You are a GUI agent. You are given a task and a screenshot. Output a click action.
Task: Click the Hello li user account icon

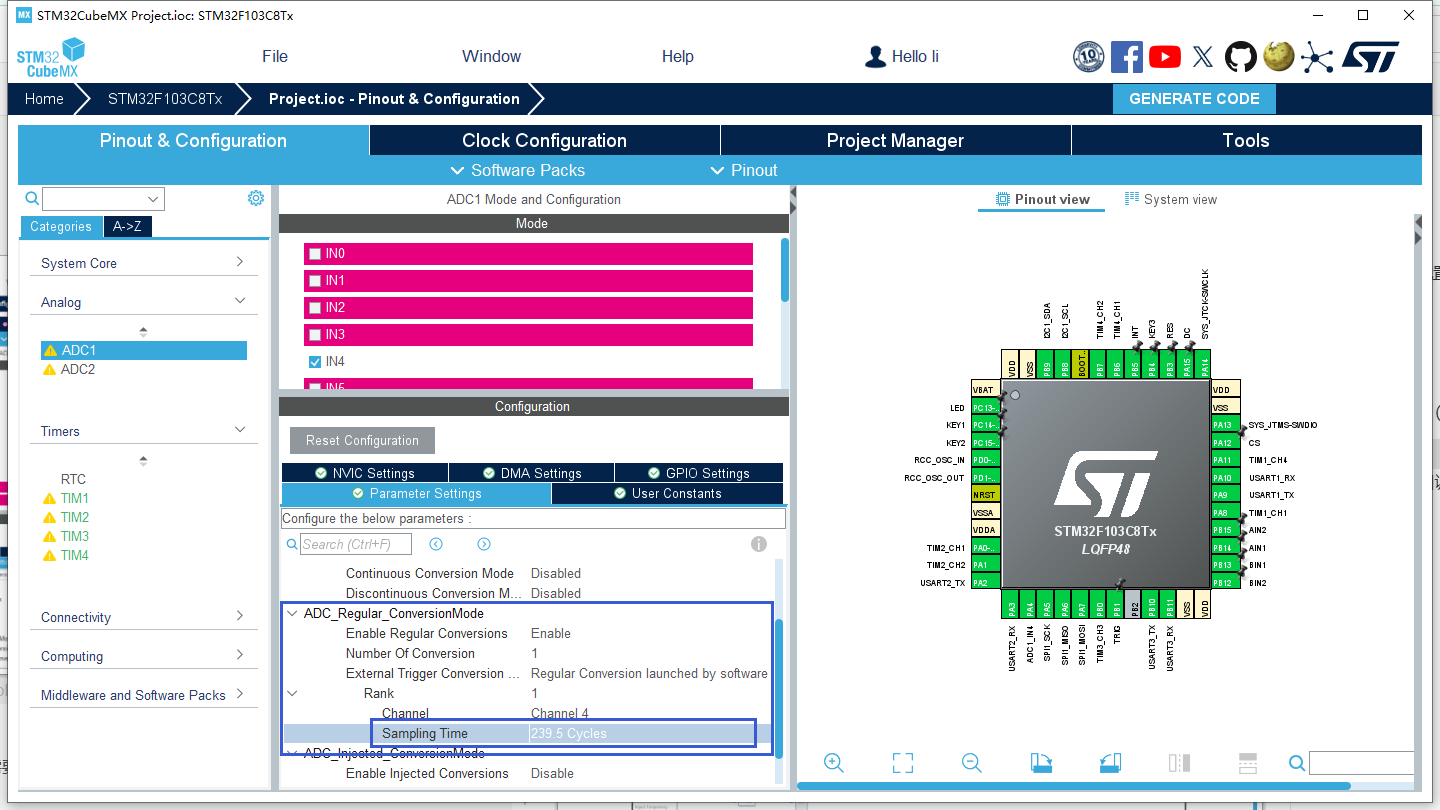(875, 57)
